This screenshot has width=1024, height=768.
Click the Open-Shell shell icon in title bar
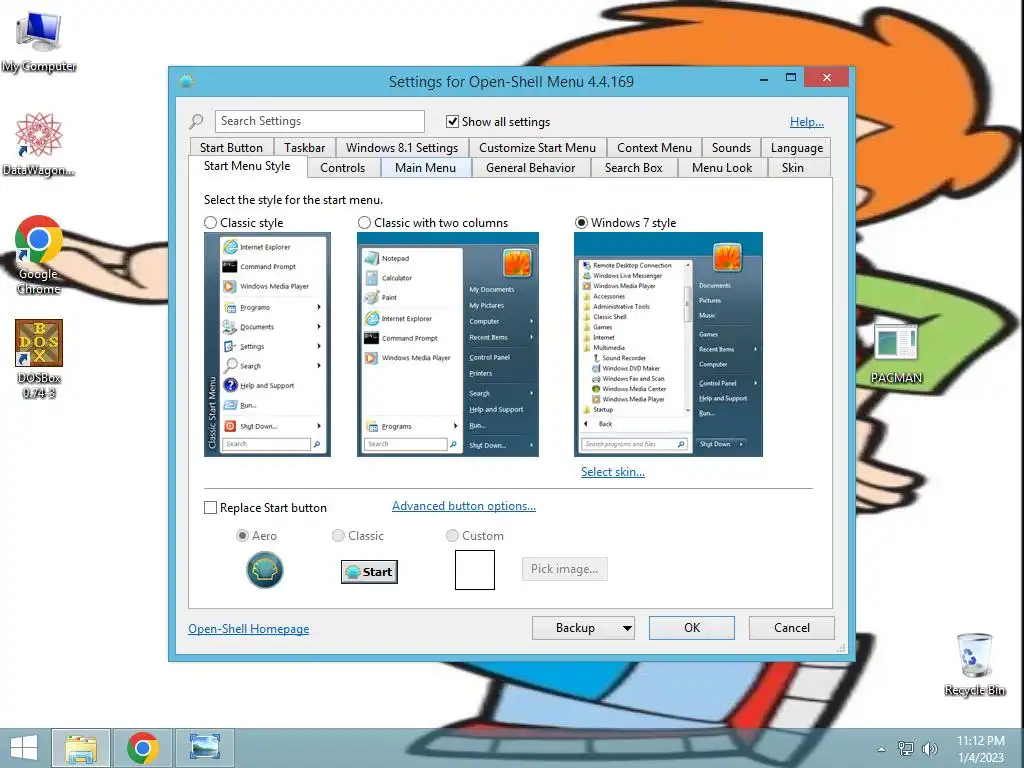click(187, 81)
